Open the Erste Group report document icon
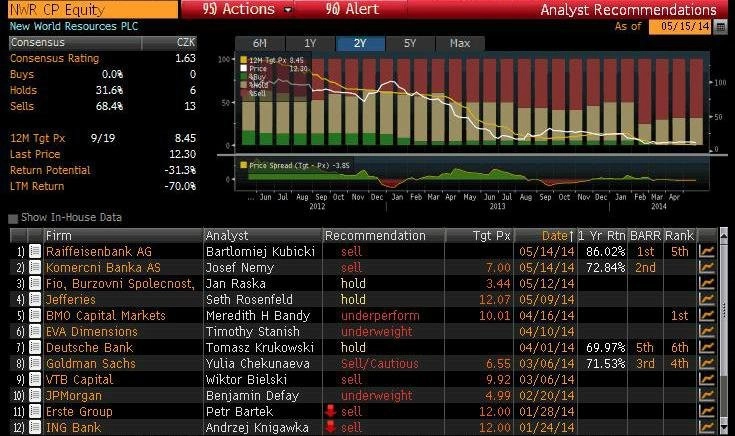Screen dimensions: 735x436 click(x=35, y=411)
